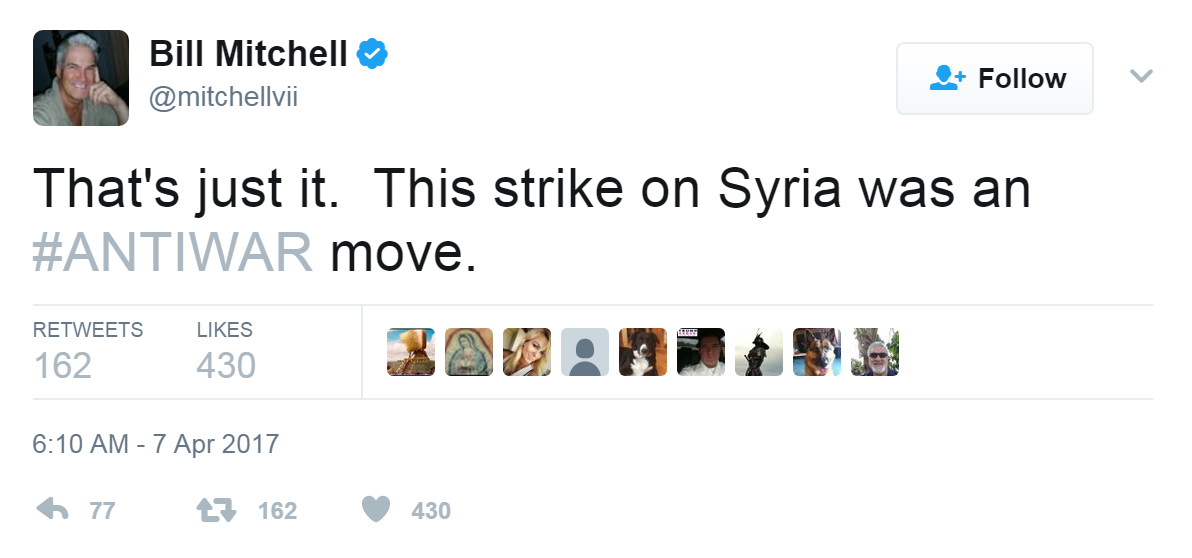Expand the tweet options chevron menu
This screenshot has width=1192, height=558.
click(1141, 77)
